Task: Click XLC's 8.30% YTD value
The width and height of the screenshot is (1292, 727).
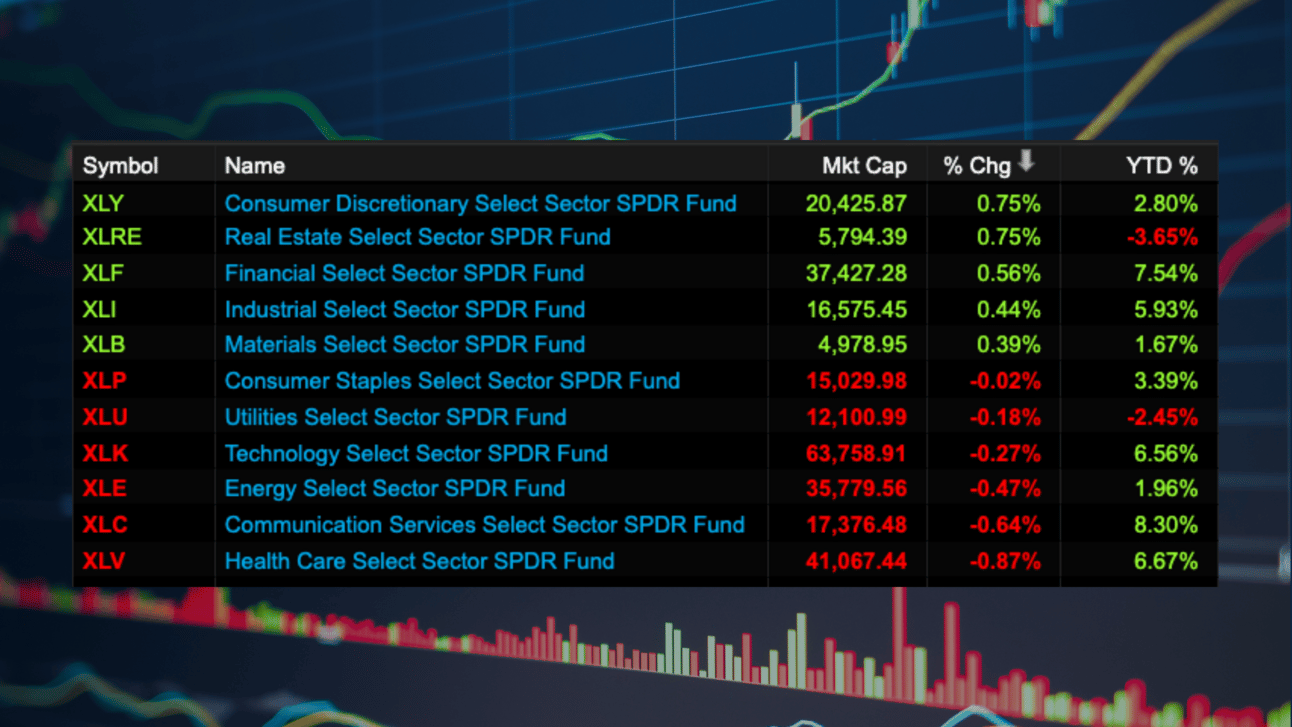Action: pyautogui.click(x=1165, y=524)
